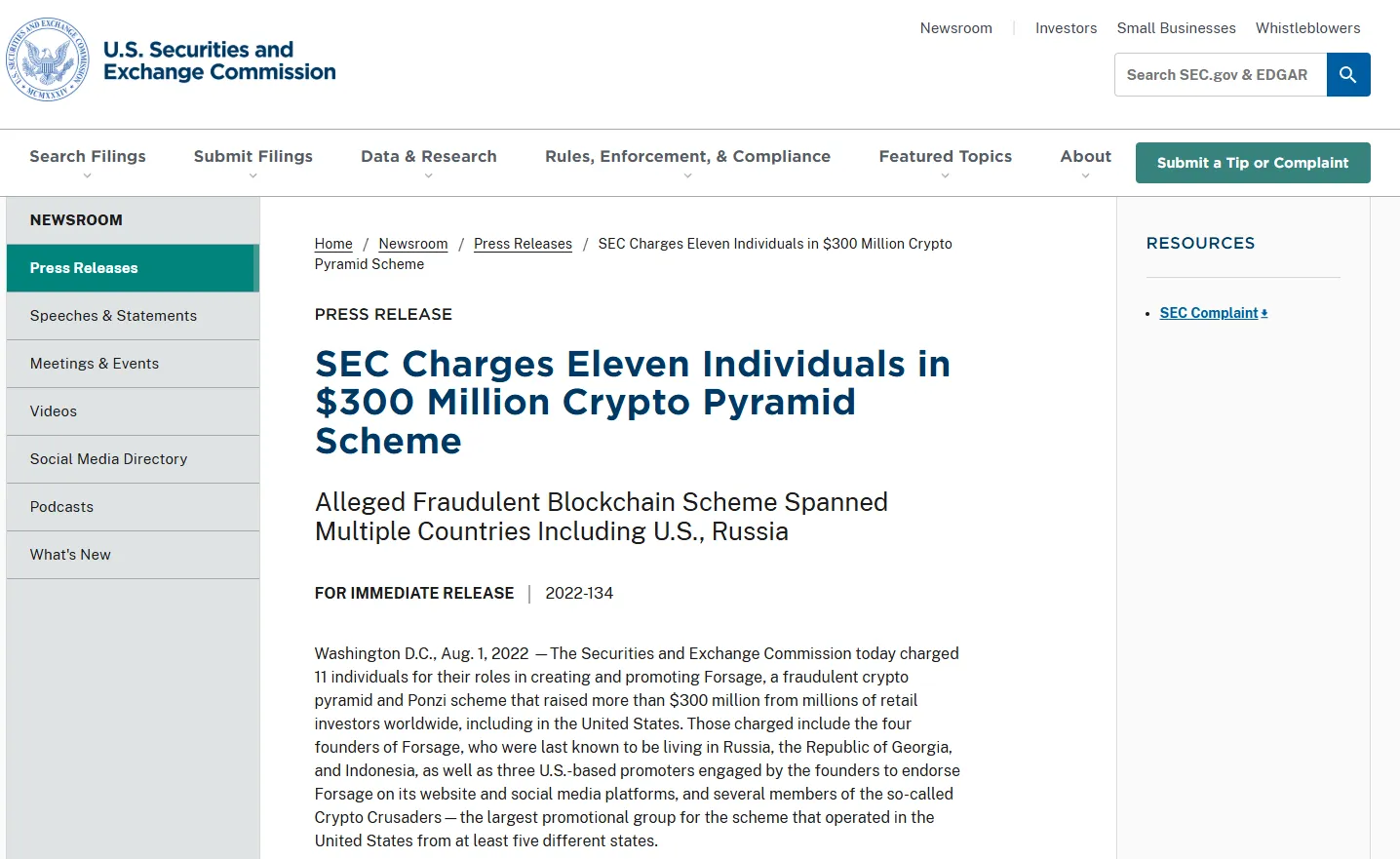Screen dimensions: 1400x859
Task: Click the Home breadcrumb link
Action: (x=333, y=244)
